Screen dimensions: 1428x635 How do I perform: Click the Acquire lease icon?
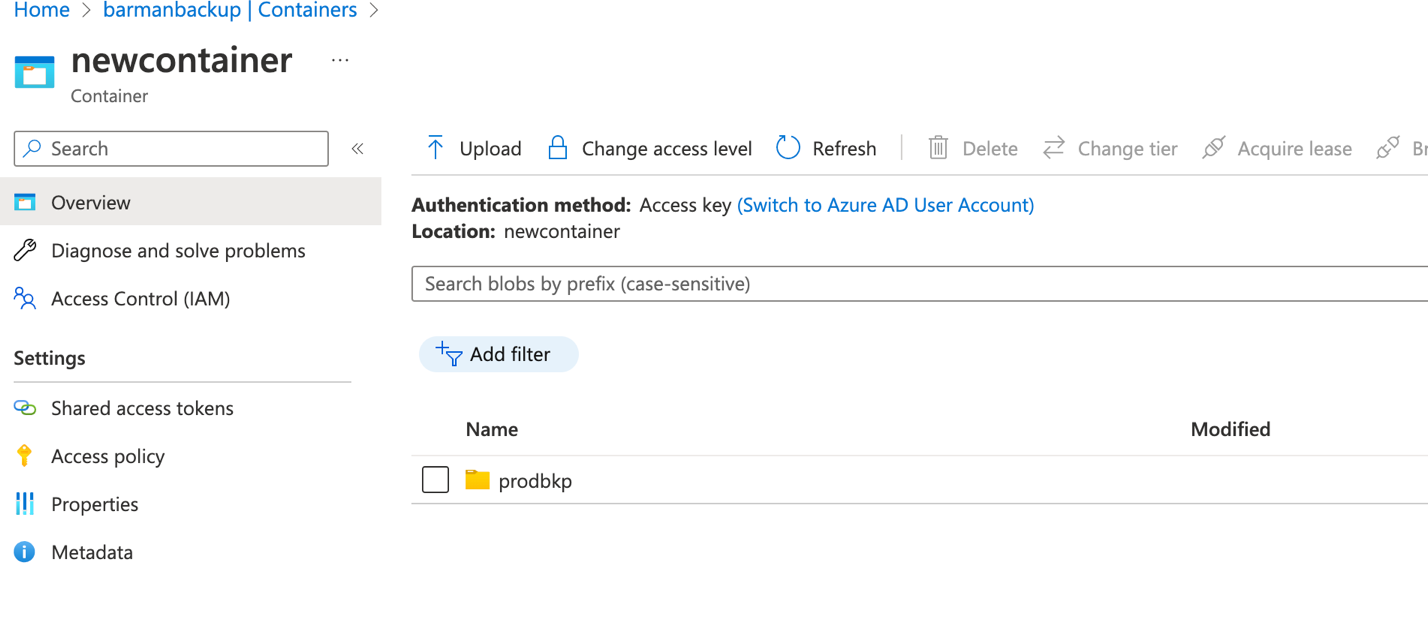tap(1214, 148)
